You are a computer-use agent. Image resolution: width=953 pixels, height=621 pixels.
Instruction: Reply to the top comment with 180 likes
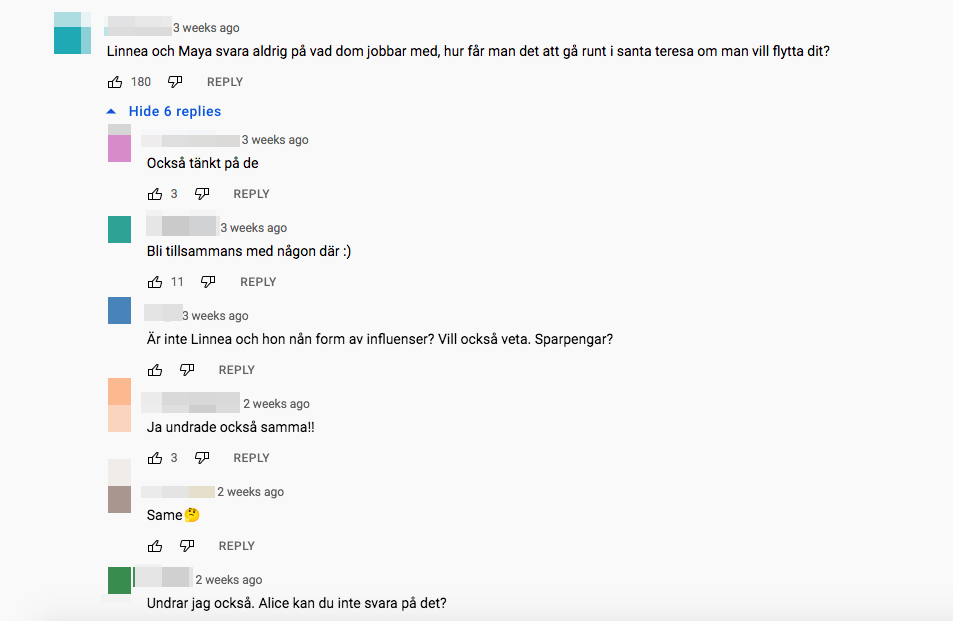[225, 82]
